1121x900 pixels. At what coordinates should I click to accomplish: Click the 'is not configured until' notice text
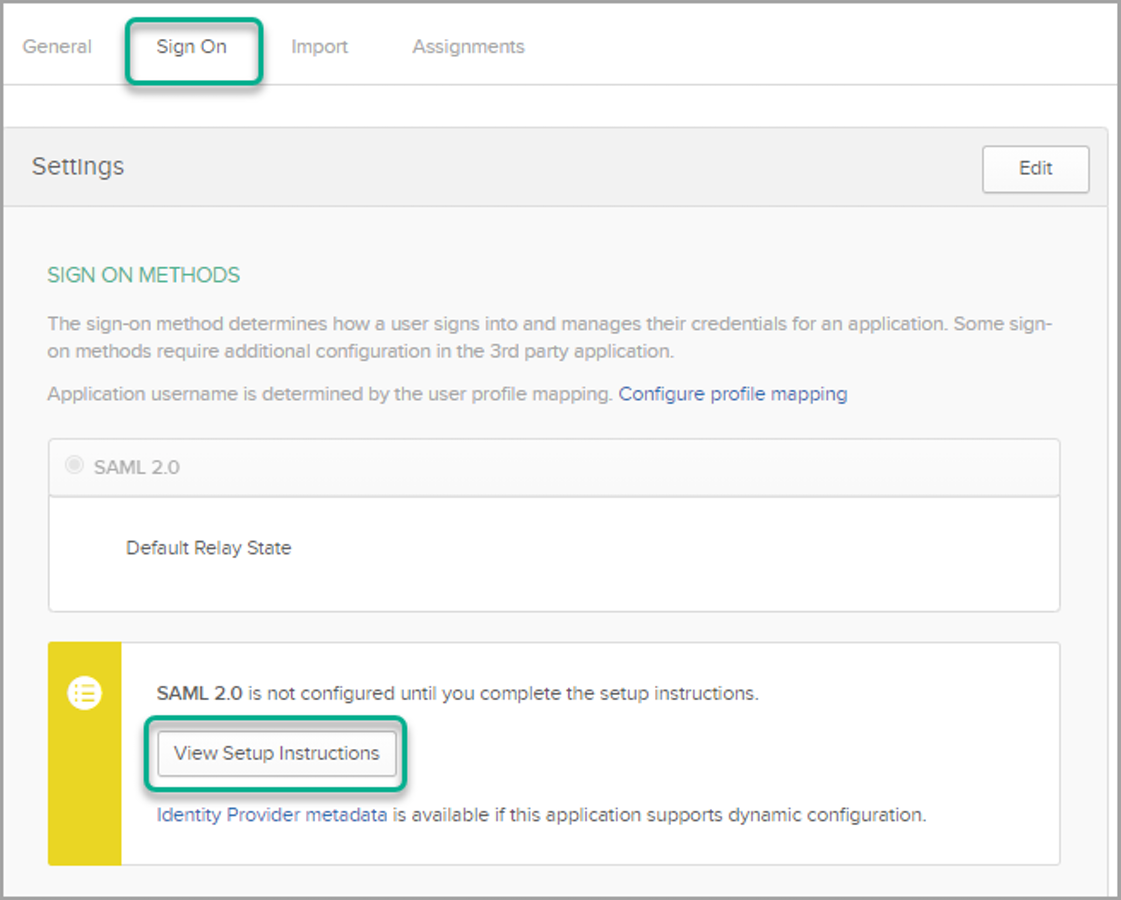coord(502,693)
